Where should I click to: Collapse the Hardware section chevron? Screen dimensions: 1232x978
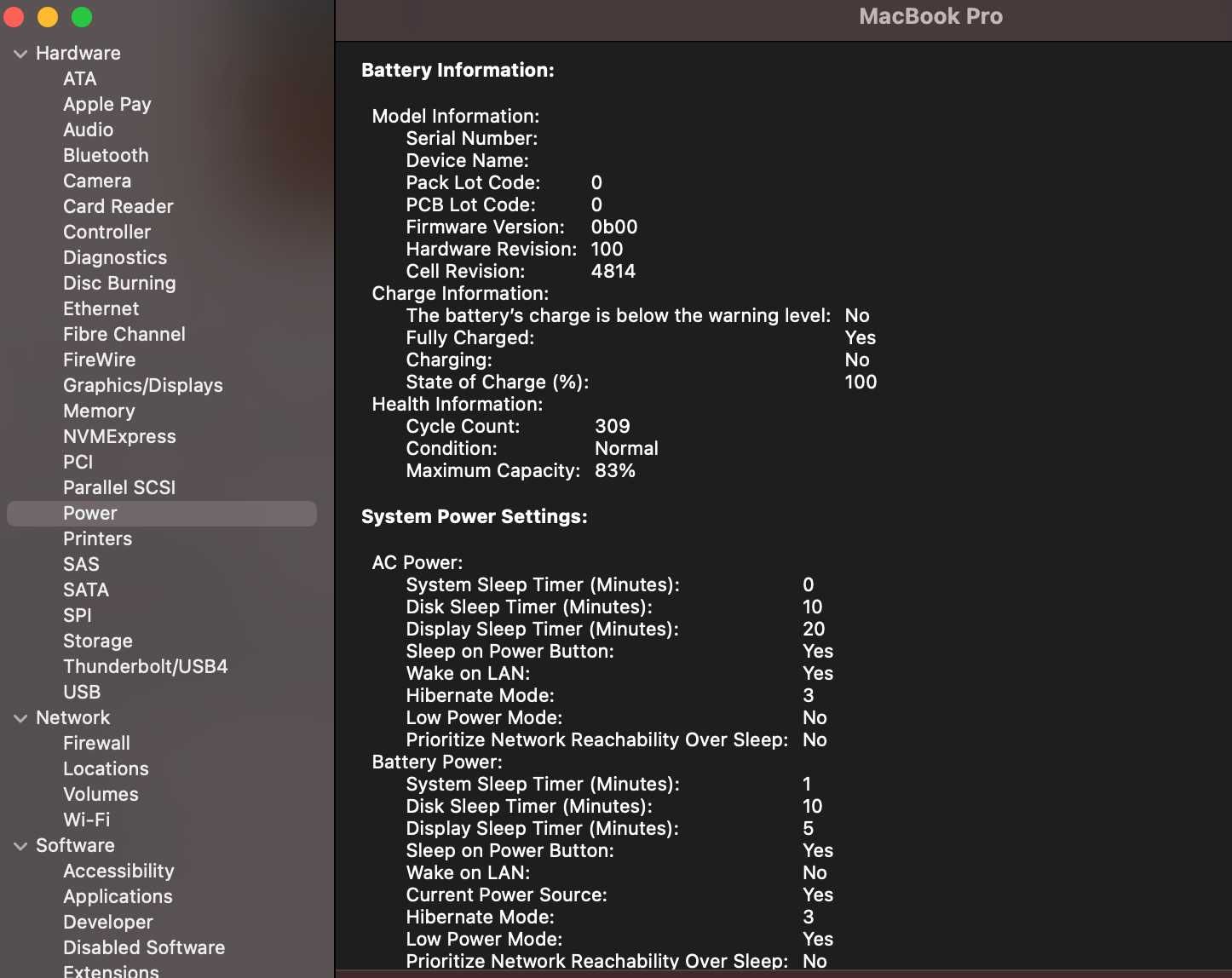(20, 54)
